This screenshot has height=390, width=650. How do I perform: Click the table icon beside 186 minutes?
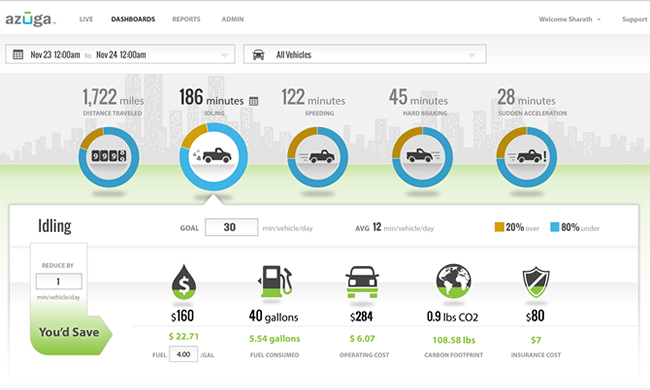[x=254, y=101]
